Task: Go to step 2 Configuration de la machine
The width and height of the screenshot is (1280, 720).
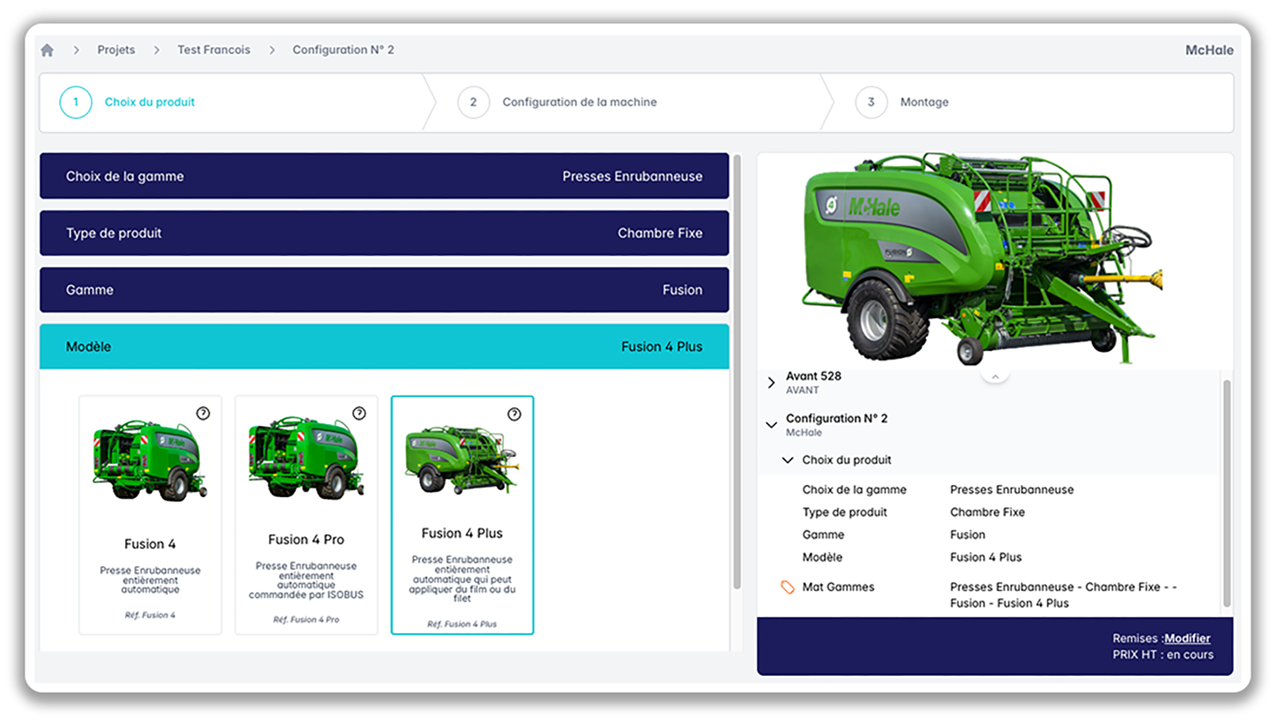Action: 557,102
